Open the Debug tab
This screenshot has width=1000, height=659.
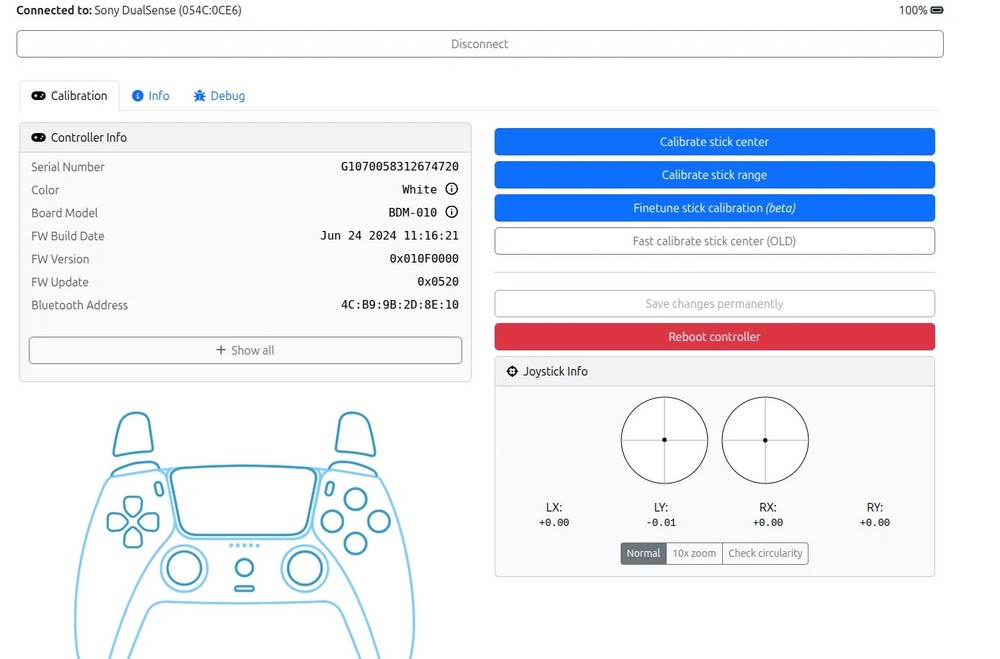(x=218, y=95)
